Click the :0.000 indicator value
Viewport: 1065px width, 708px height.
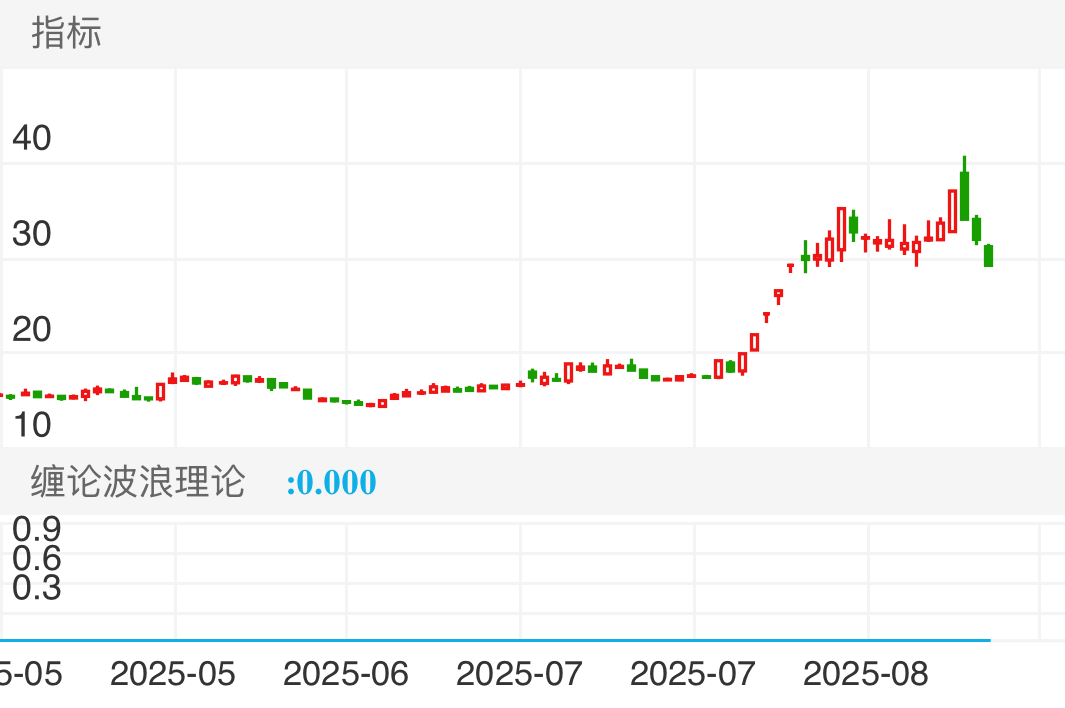click(331, 482)
